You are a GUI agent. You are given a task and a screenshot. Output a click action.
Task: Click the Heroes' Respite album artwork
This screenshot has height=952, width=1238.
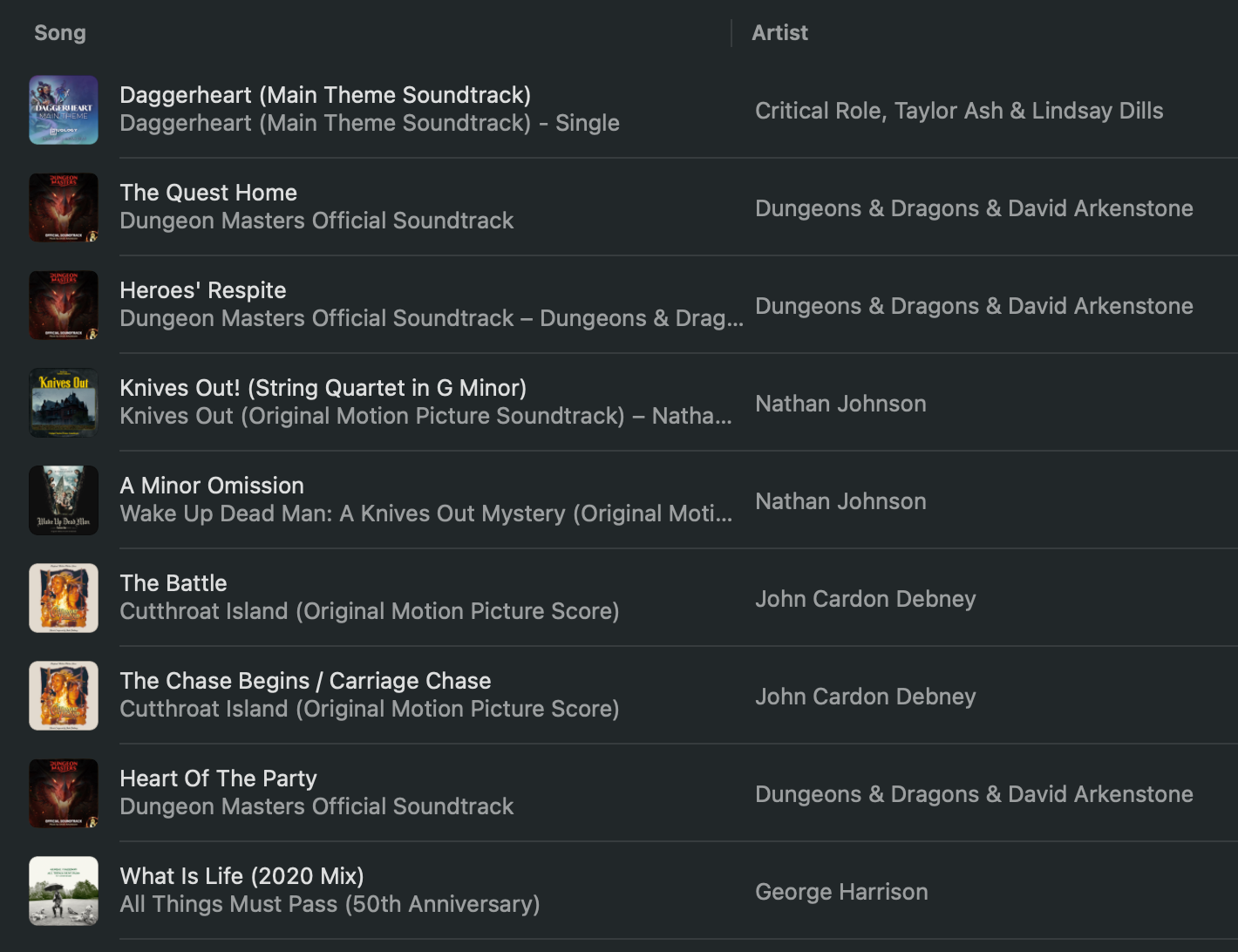[64, 305]
